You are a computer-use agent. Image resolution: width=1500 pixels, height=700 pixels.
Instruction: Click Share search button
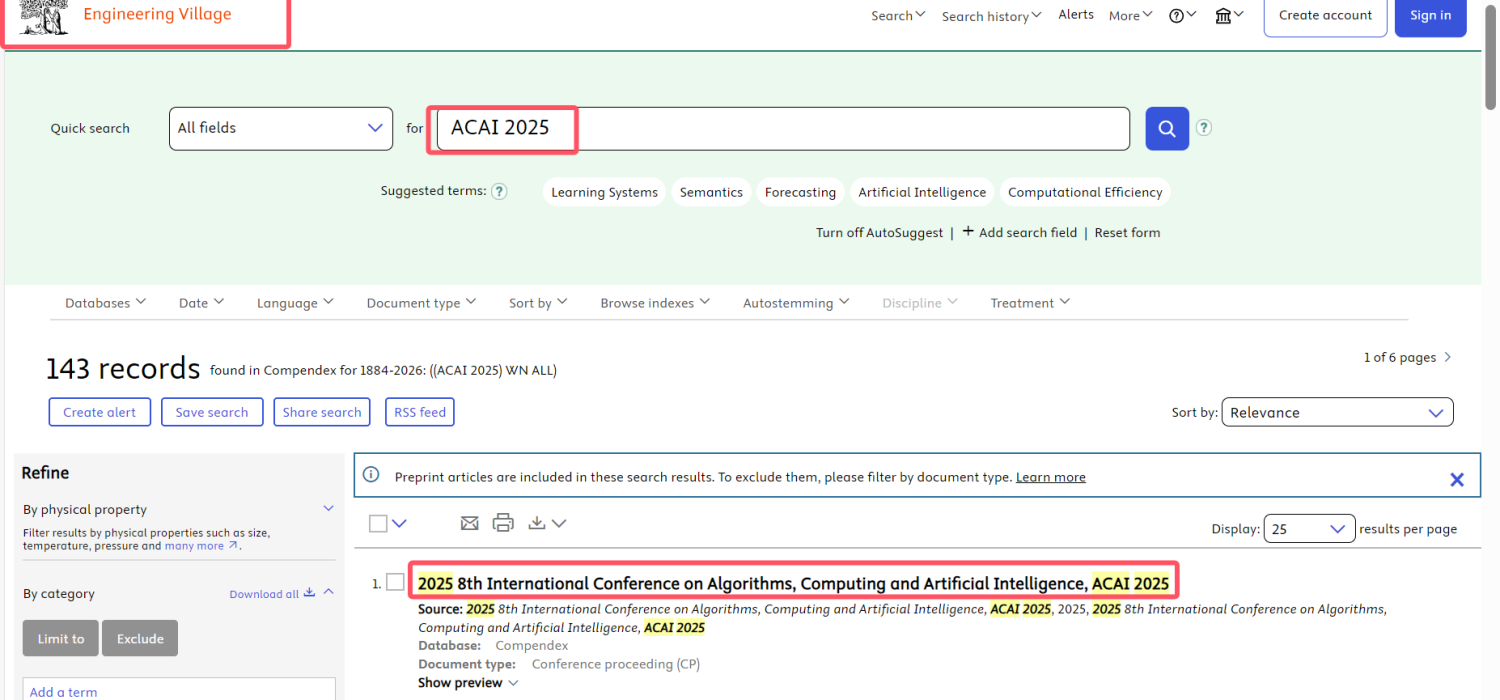pos(322,412)
